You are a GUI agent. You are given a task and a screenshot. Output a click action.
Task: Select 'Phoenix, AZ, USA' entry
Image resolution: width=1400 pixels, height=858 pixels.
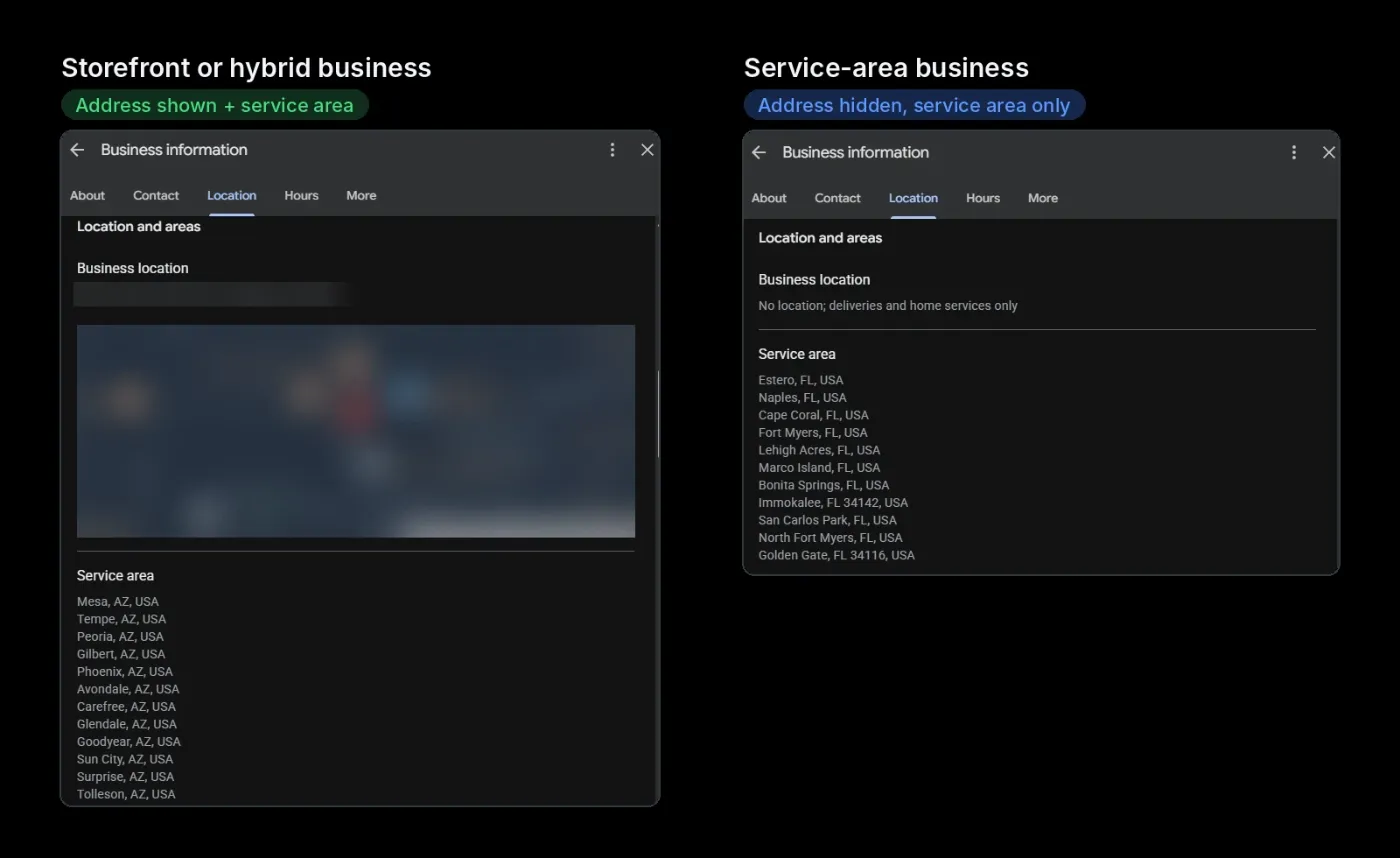(125, 672)
